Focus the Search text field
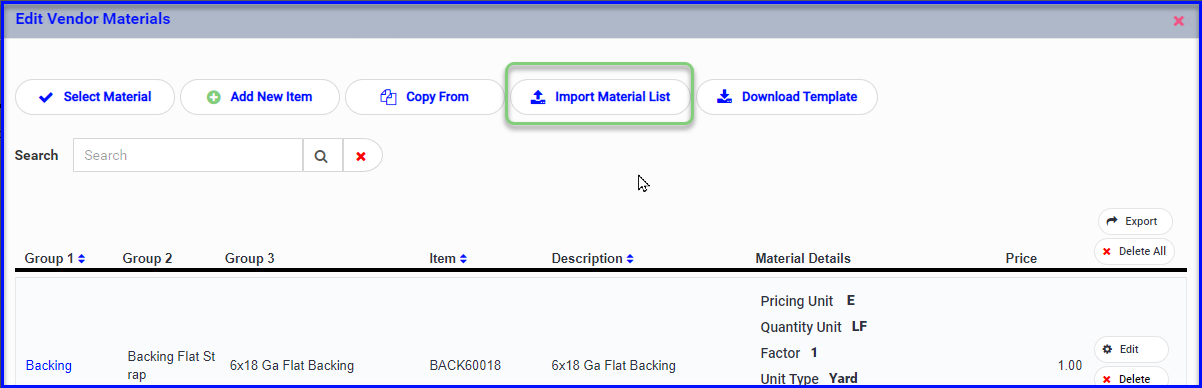This screenshot has height=388, width=1202. pyautogui.click(x=188, y=156)
